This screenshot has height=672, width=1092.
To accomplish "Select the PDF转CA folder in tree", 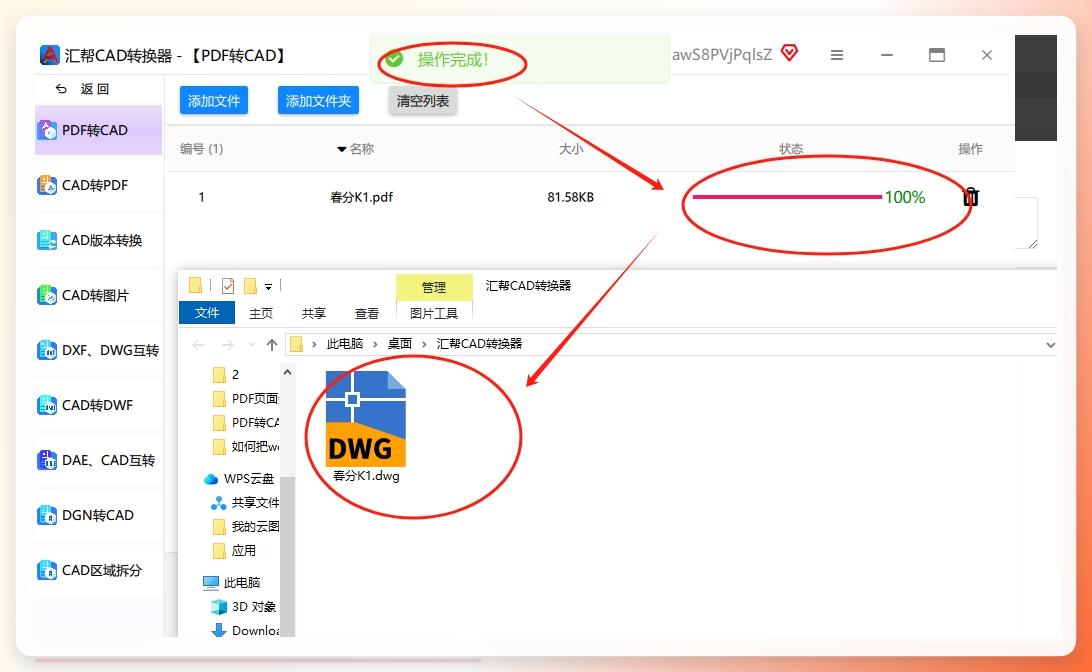I will [x=247, y=423].
